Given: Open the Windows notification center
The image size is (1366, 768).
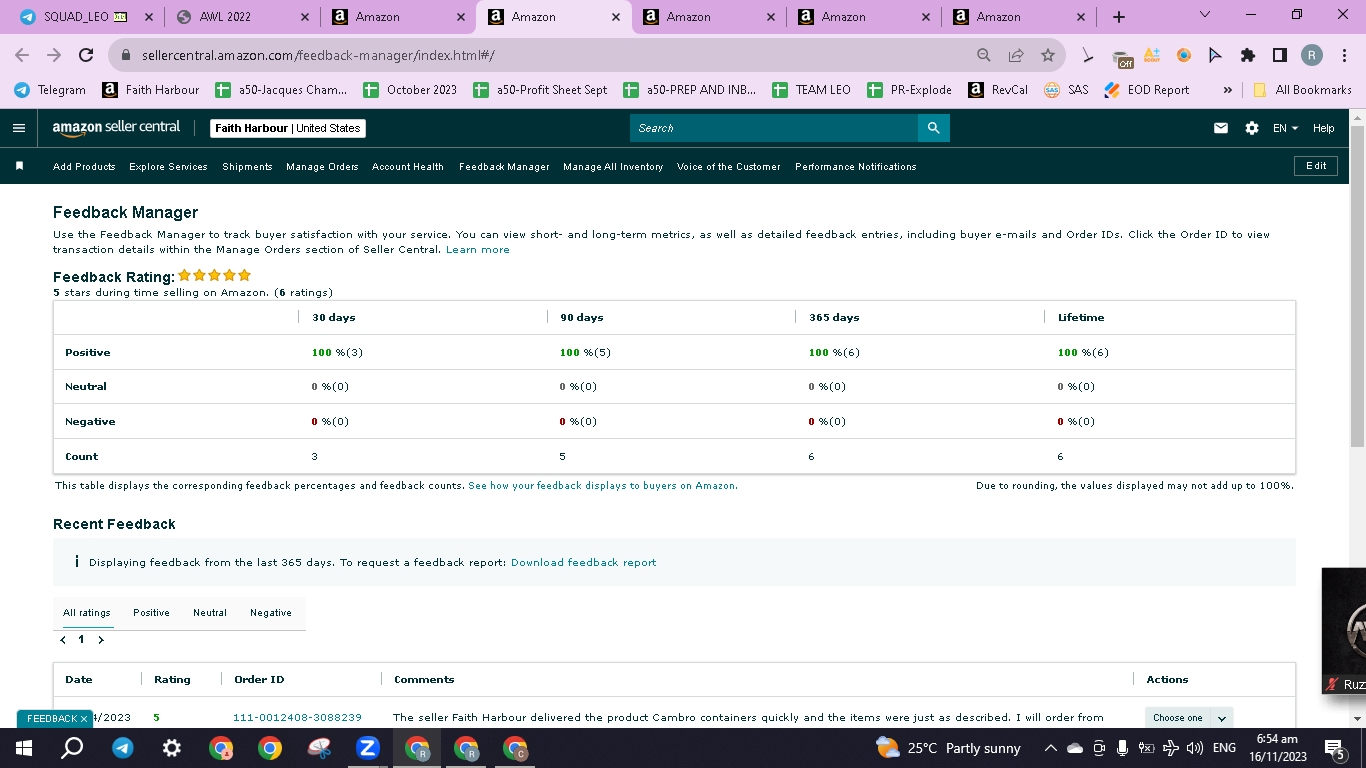Looking at the screenshot, I should pos(1333,748).
